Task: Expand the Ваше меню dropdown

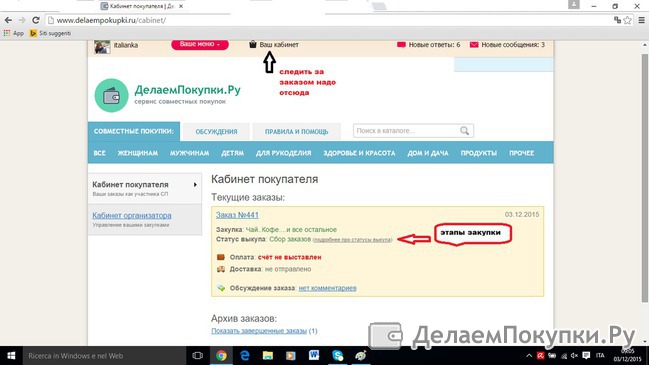Action: [200, 44]
